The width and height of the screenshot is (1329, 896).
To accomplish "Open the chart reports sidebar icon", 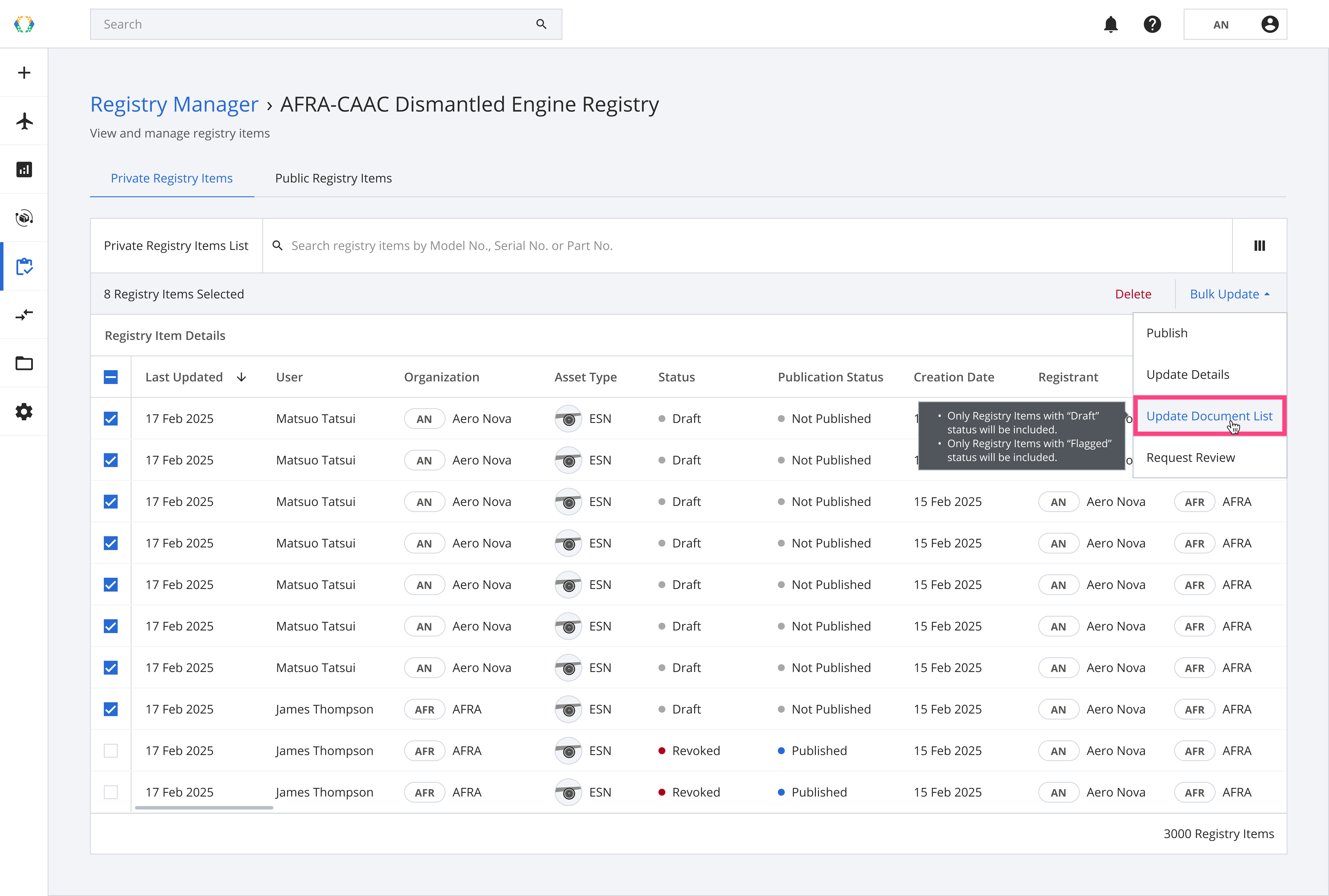I will pyautogui.click(x=24, y=170).
